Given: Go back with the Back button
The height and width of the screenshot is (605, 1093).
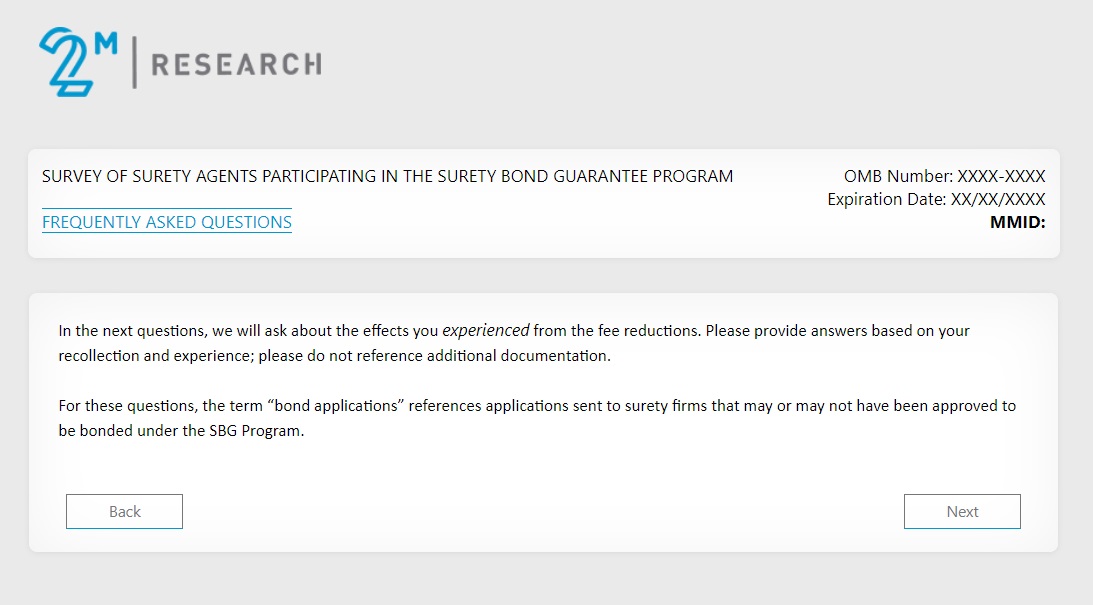Looking at the screenshot, I should point(124,511).
